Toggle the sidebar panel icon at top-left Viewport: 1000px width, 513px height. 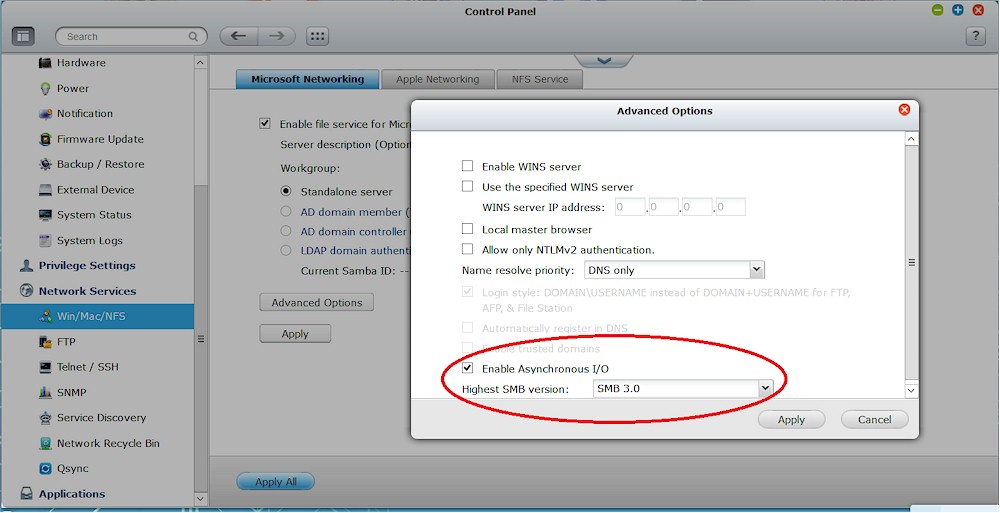(23, 36)
